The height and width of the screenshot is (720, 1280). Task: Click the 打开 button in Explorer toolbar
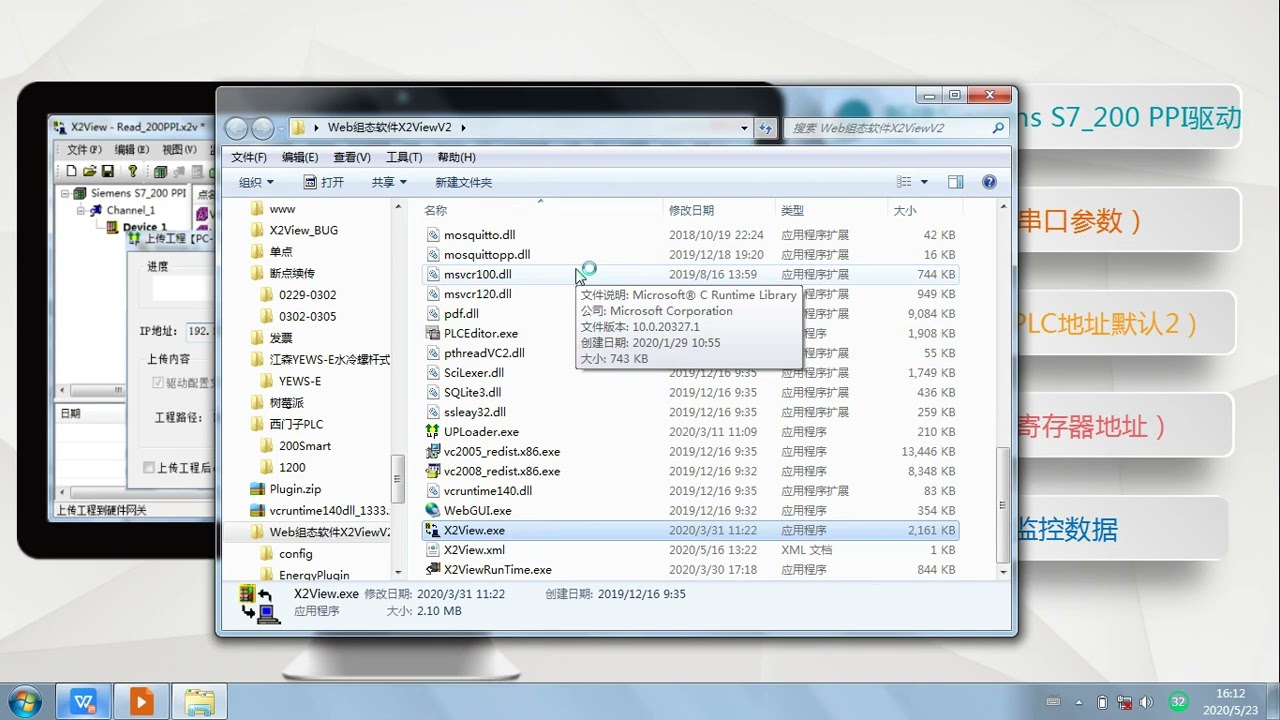[x=324, y=182]
